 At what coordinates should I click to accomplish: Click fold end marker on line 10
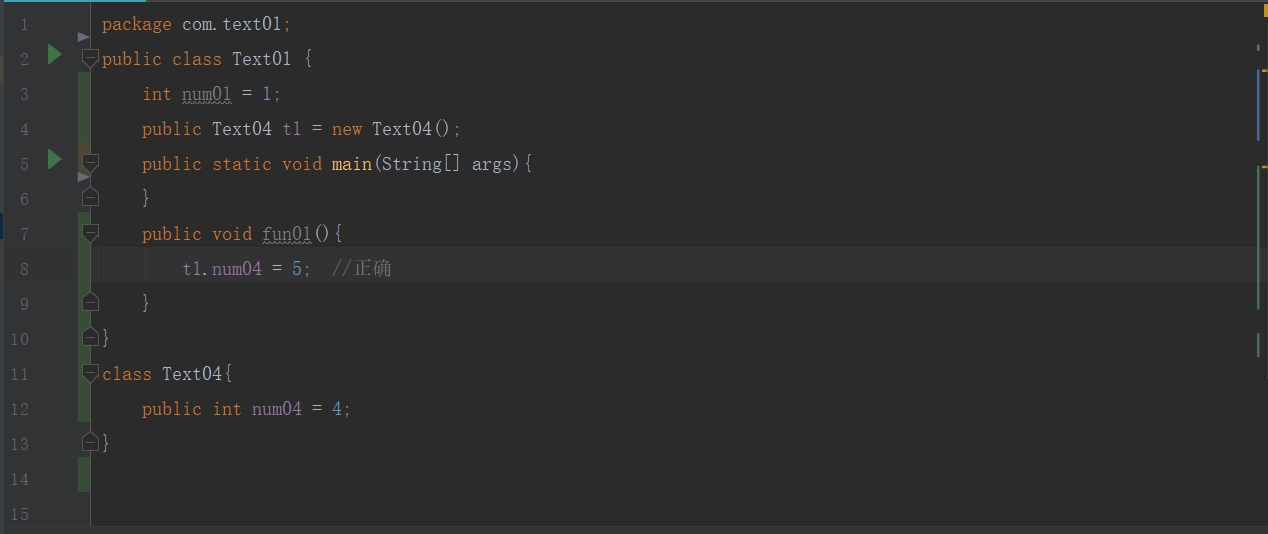pyautogui.click(x=90, y=337)
